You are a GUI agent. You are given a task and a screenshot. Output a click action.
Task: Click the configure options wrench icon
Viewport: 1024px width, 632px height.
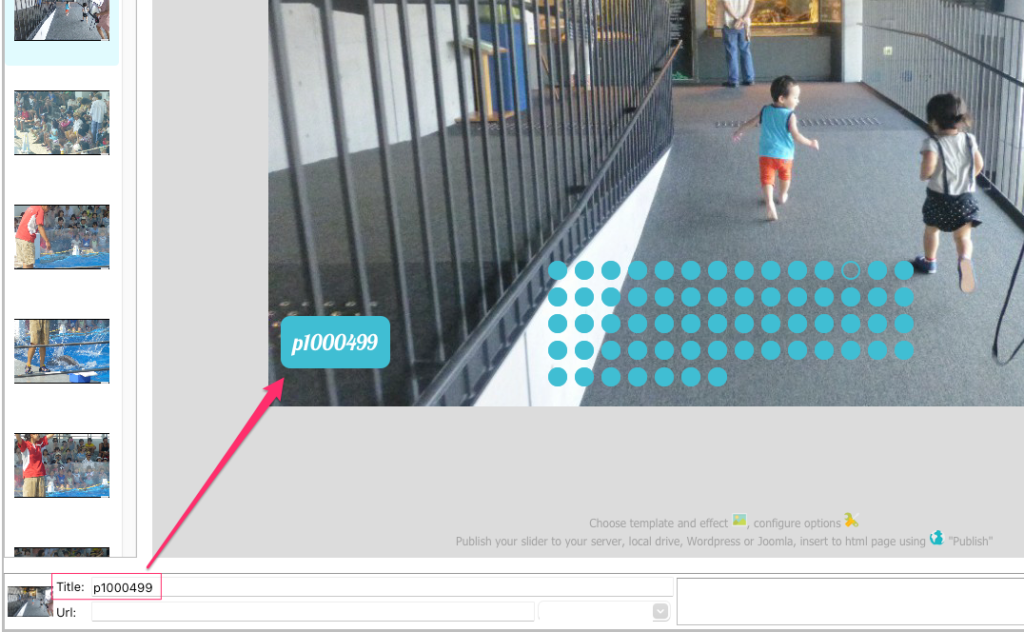point(851,520)
